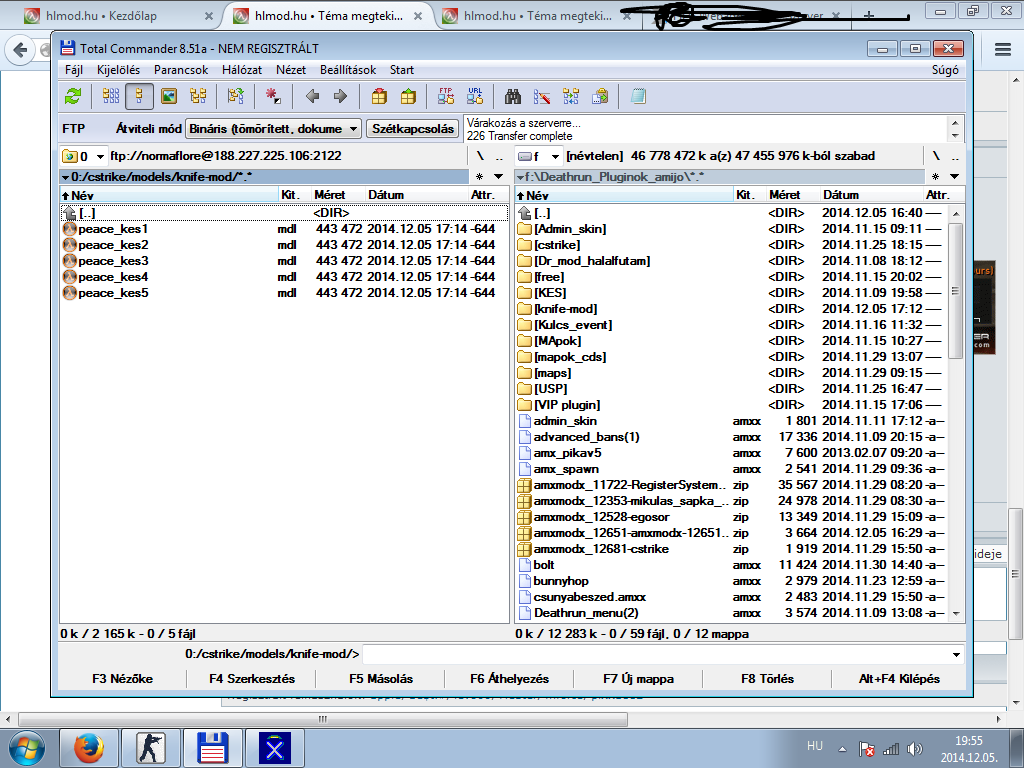The image size is (1024, 768).
Task: Open the notepad icon in the toolbar
Action: click(638, 97)
